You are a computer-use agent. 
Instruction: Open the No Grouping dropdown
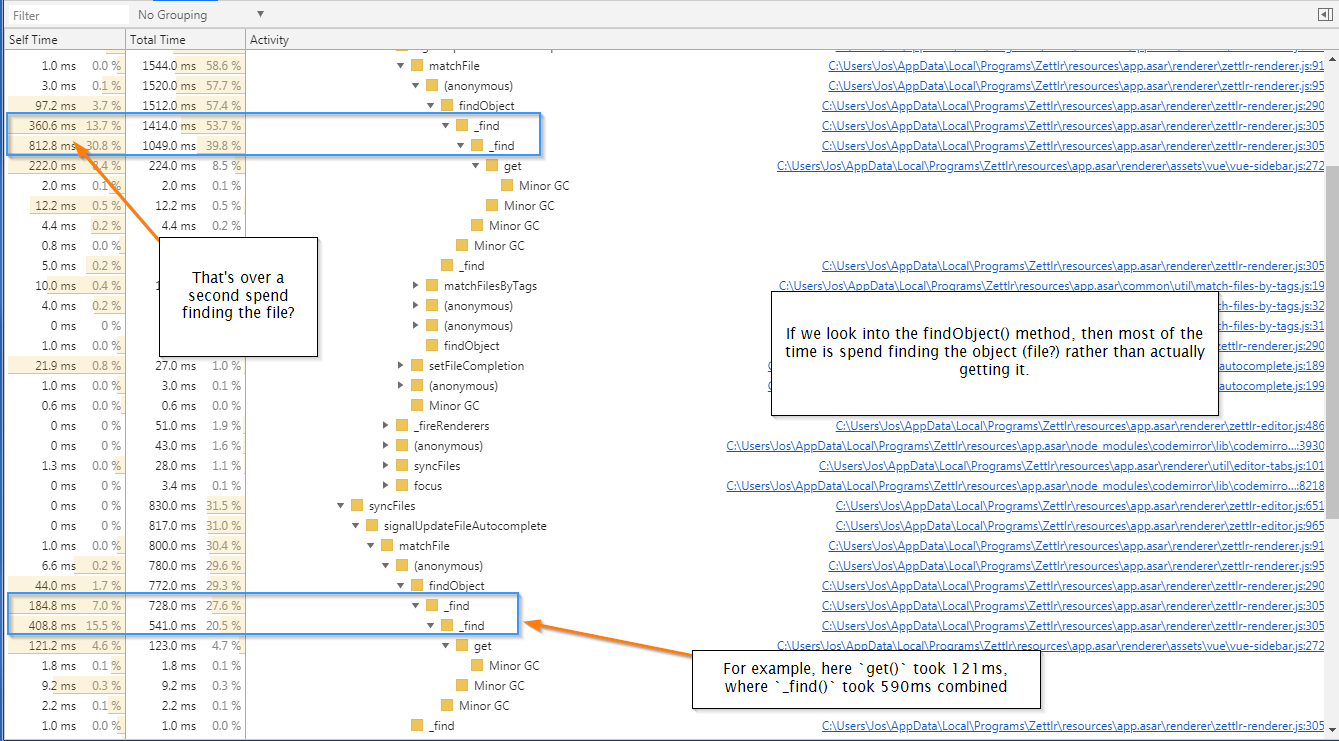[x=200, y=15]
